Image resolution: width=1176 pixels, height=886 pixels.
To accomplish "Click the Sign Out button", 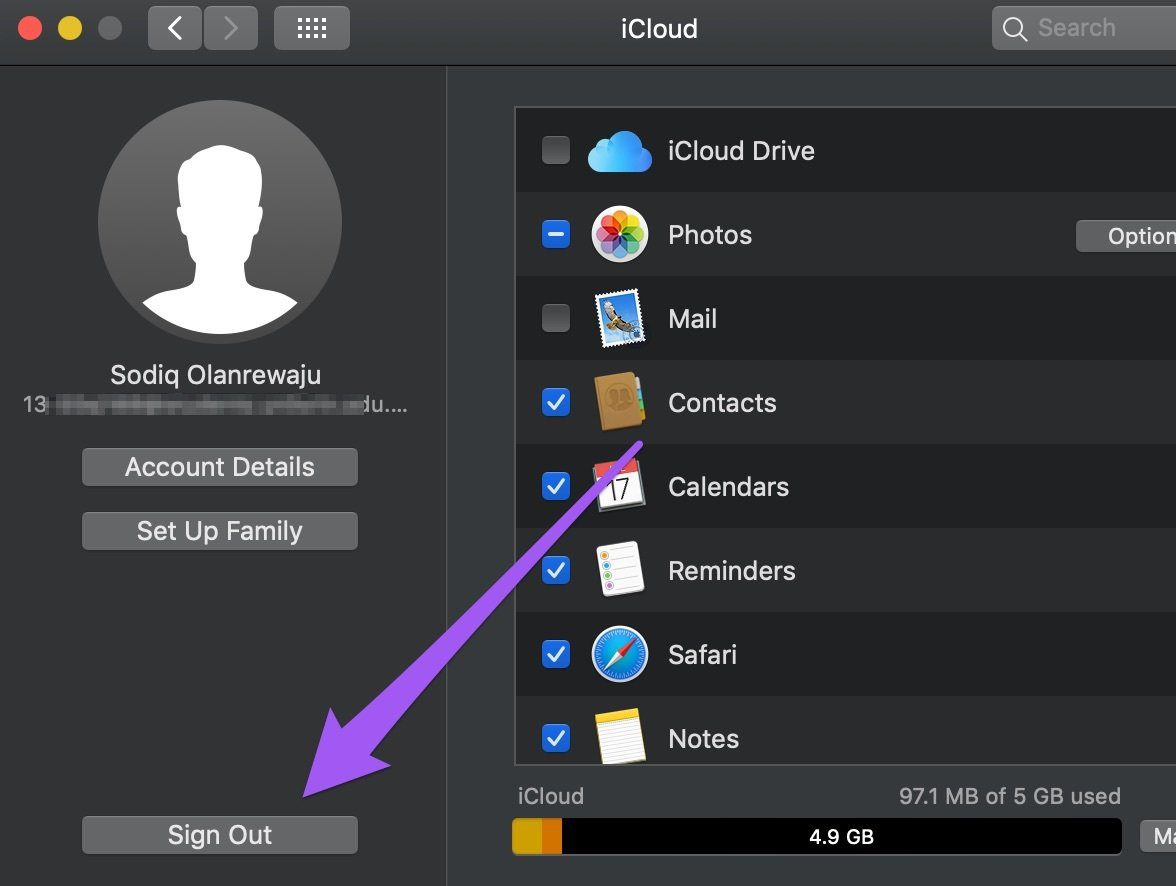I will tap(220, 835).
